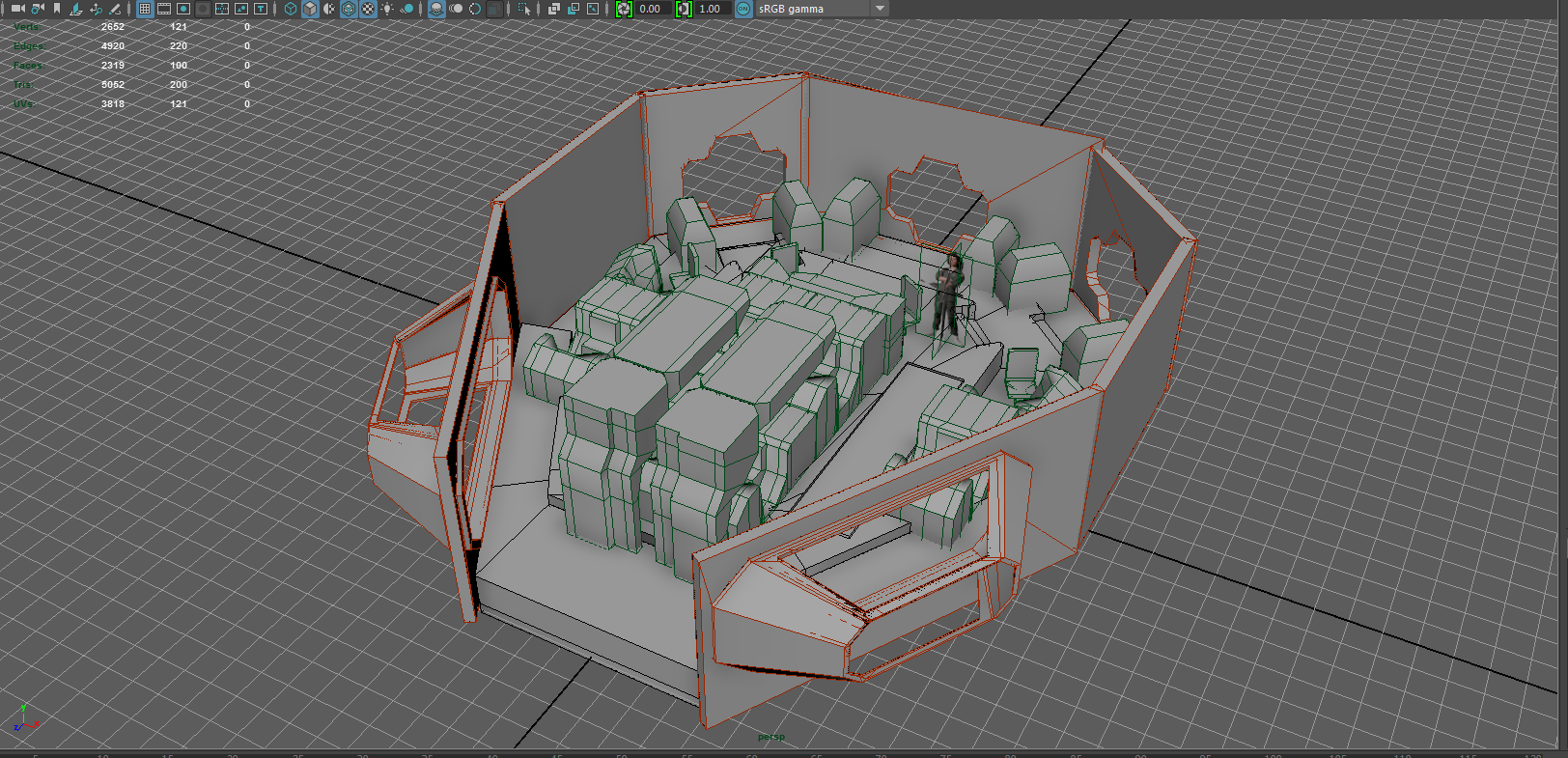This screenshot has height=758, width=1568.
Task: Click the Verts count 2652
Action: point(113,27)
